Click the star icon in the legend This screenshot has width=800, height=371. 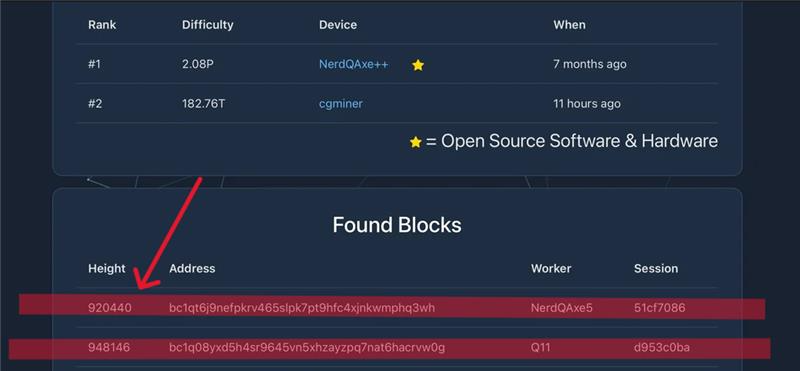tap(416, 142)
